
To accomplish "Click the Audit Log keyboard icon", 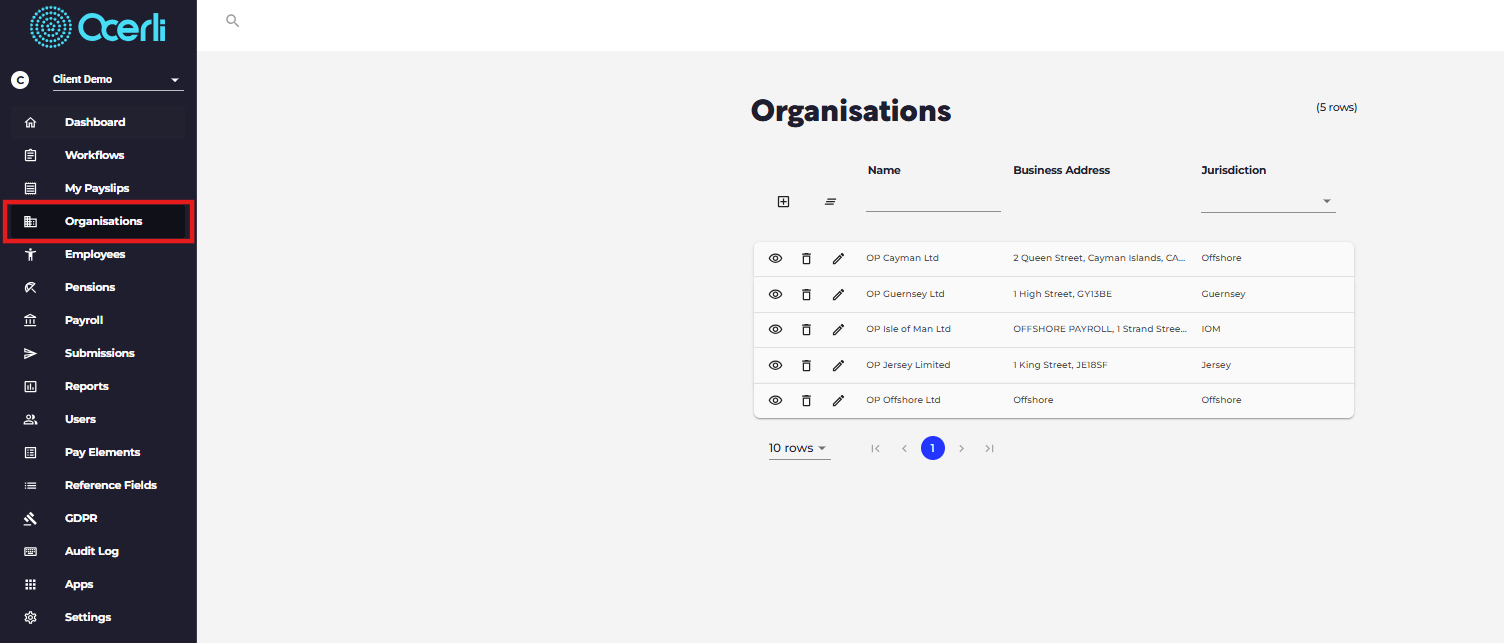I will click(30, 551).
